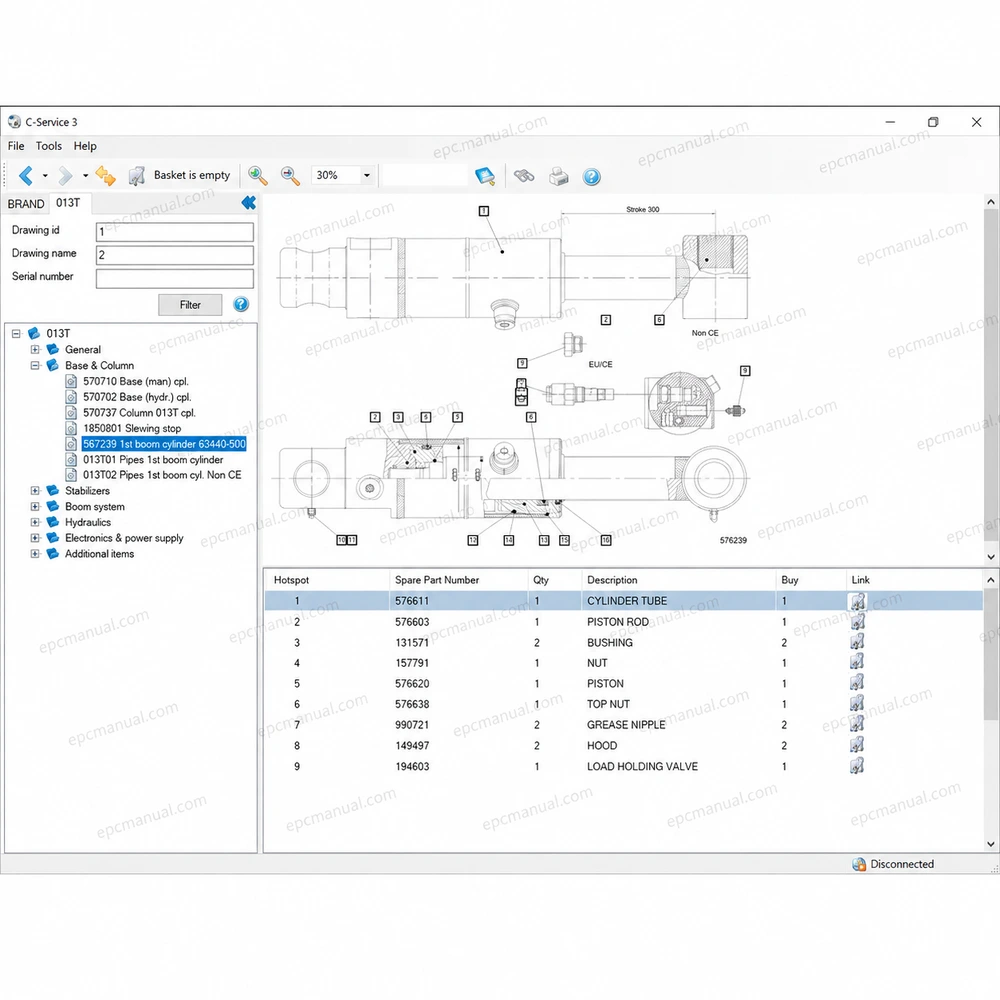Open the Tools menu
Viewport: 1000px width, 1000px height.
click(48, 146)
